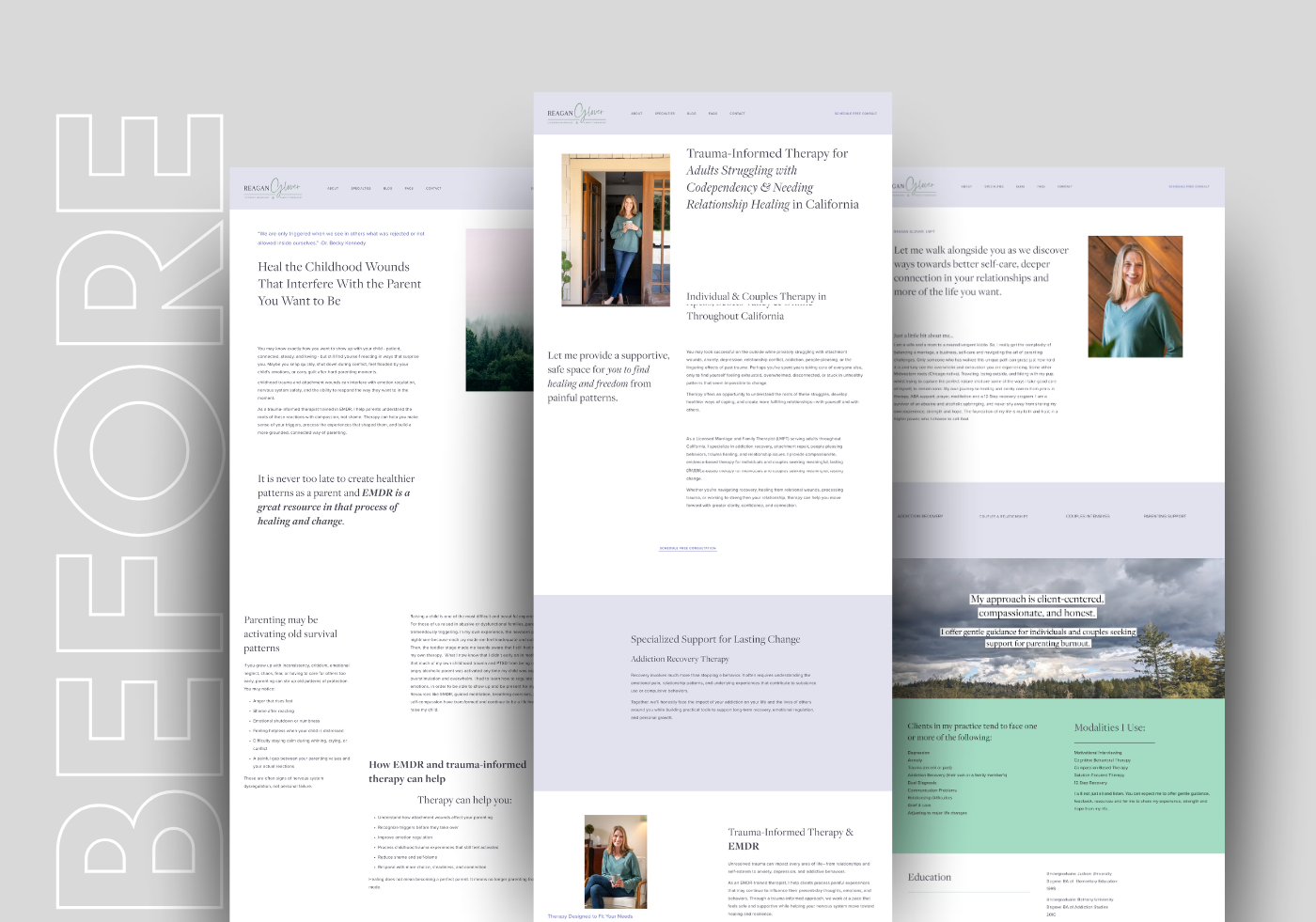Select the 'Heal the Childhood Wounds' heading
This screenshot has height=922, width=1316.
click(339, 284)
